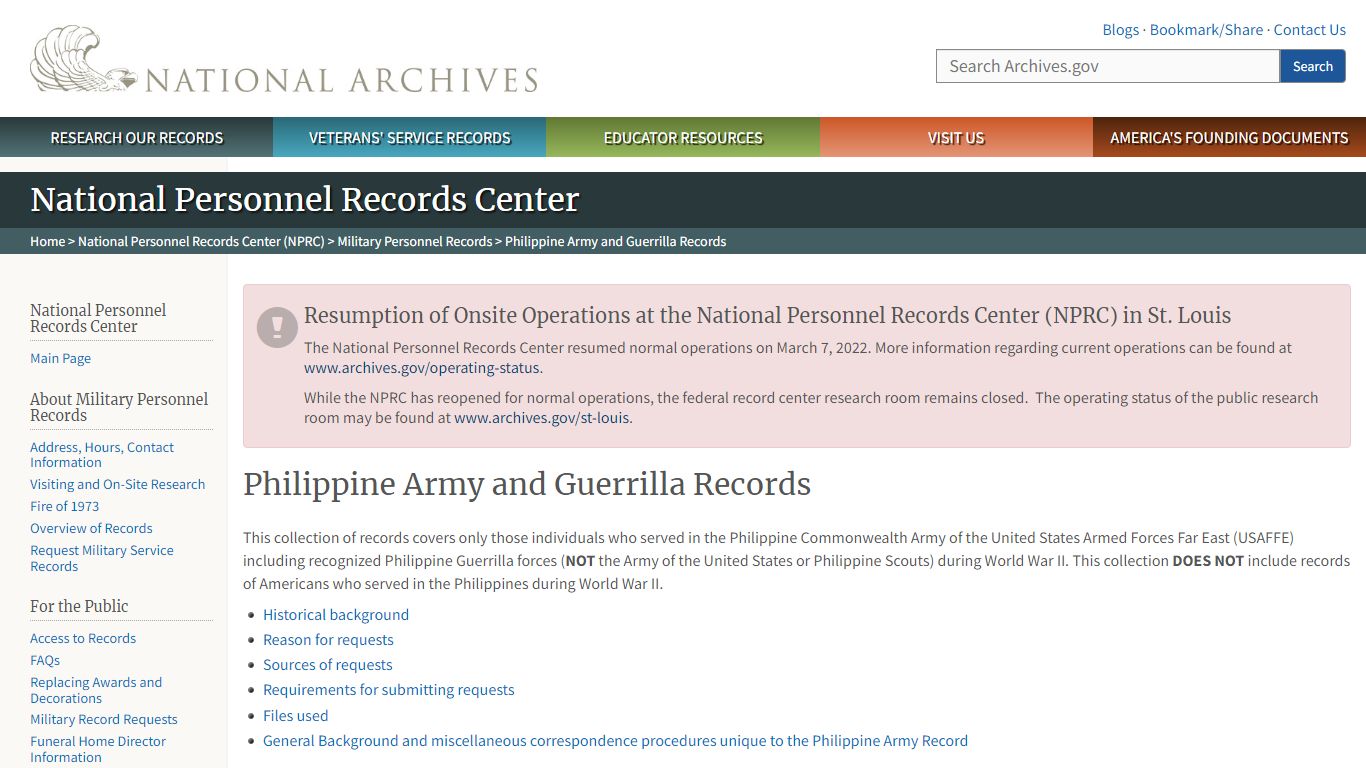This screenshot has width=1366, height=768.
Task: Jump to Historical background section
Action: pos(336,614)
